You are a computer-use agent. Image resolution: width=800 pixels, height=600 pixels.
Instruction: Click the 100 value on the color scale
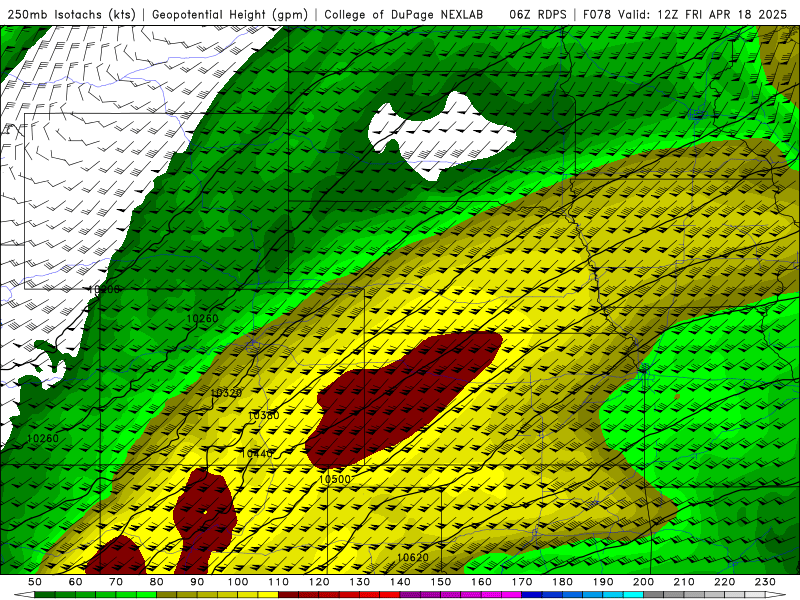pos(238,582)
